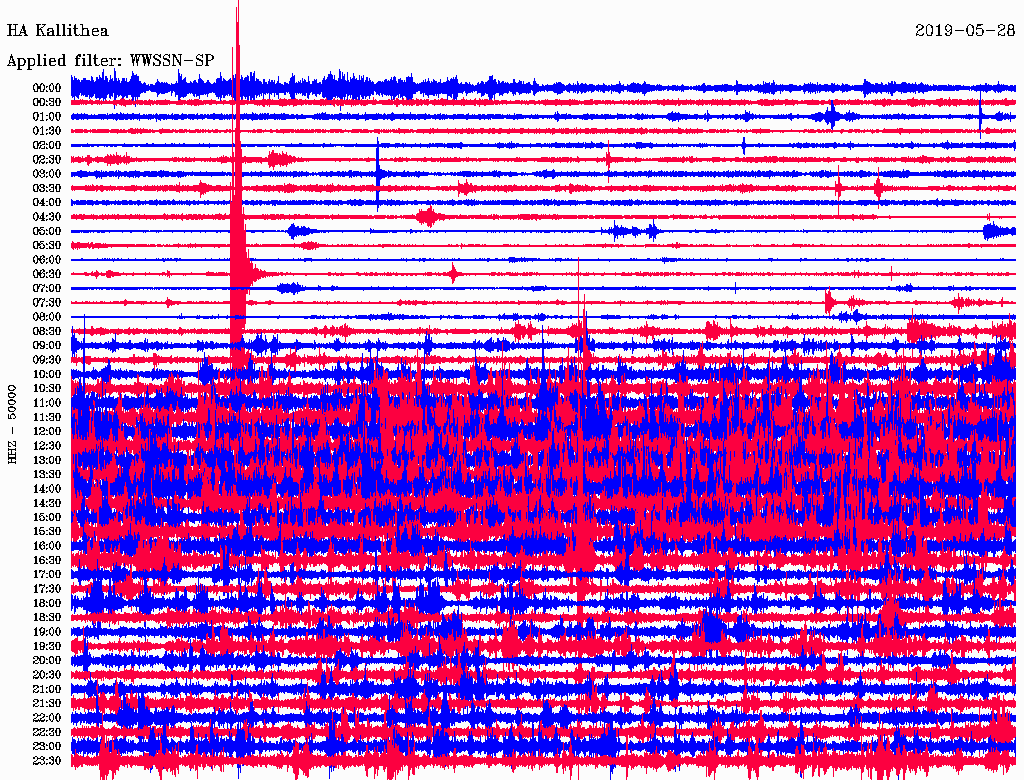Viewport: 1024px width, 780px height.
Task: Select the 12:00 time label
Action: [47, 432]
